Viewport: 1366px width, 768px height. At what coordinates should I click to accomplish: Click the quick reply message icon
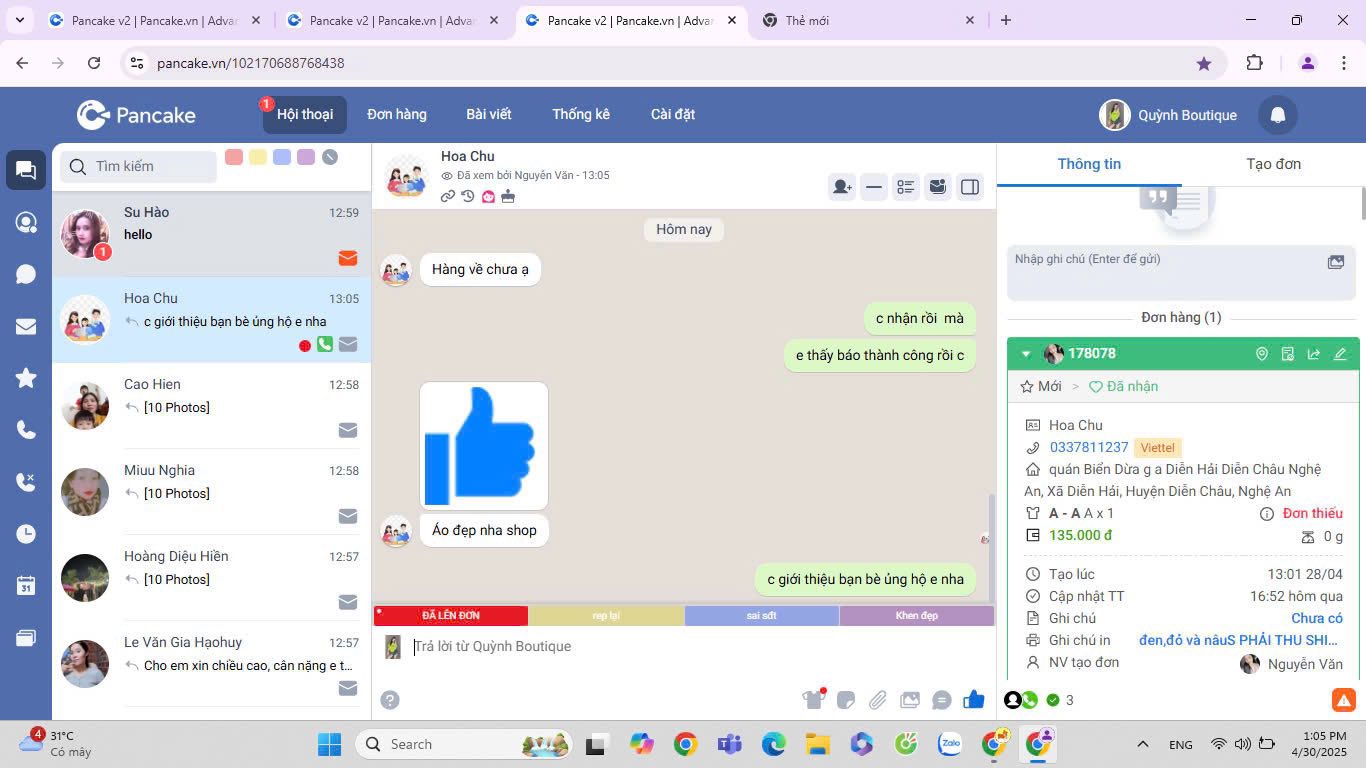(x=941, y=700)
